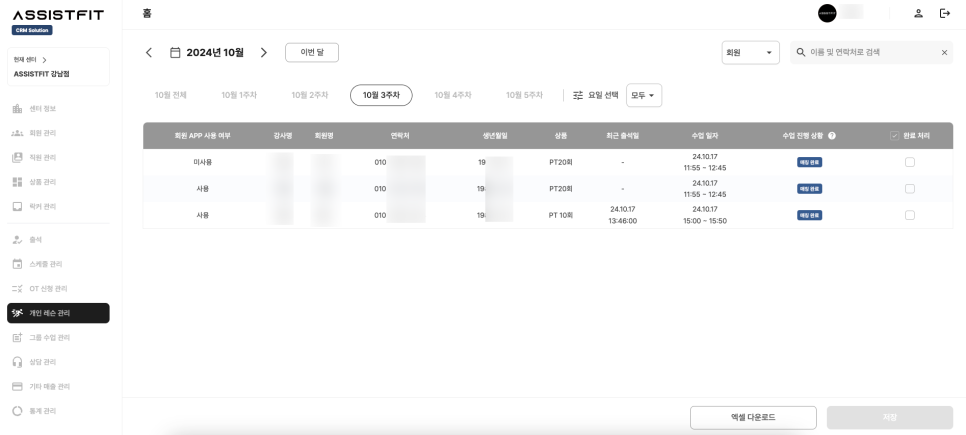The height and width of the screenshot is (435, 966).
Task: Open 센터 정보 from the sidebar
Action: tap(41, 108)
